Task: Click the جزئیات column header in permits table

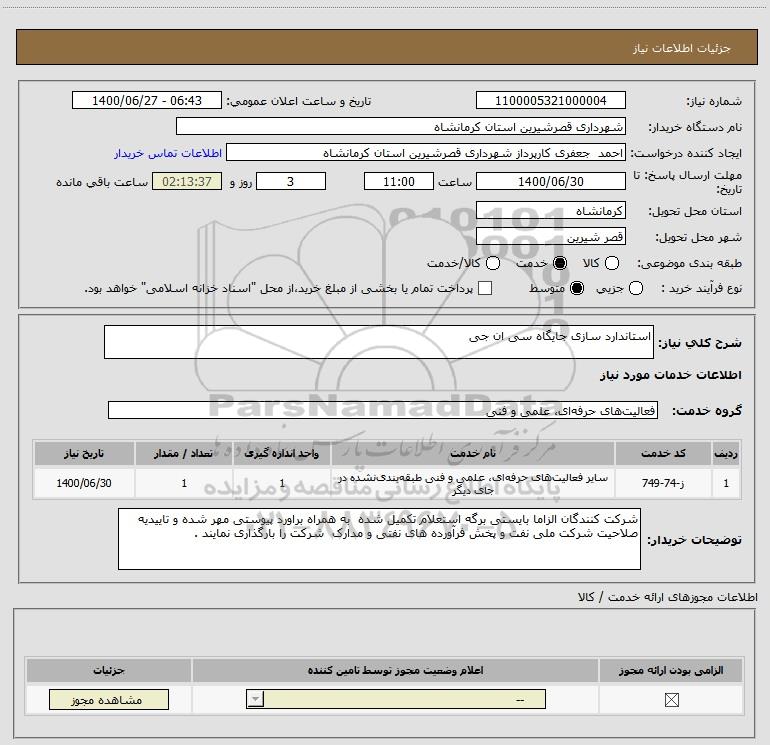Action: (109, 670)
